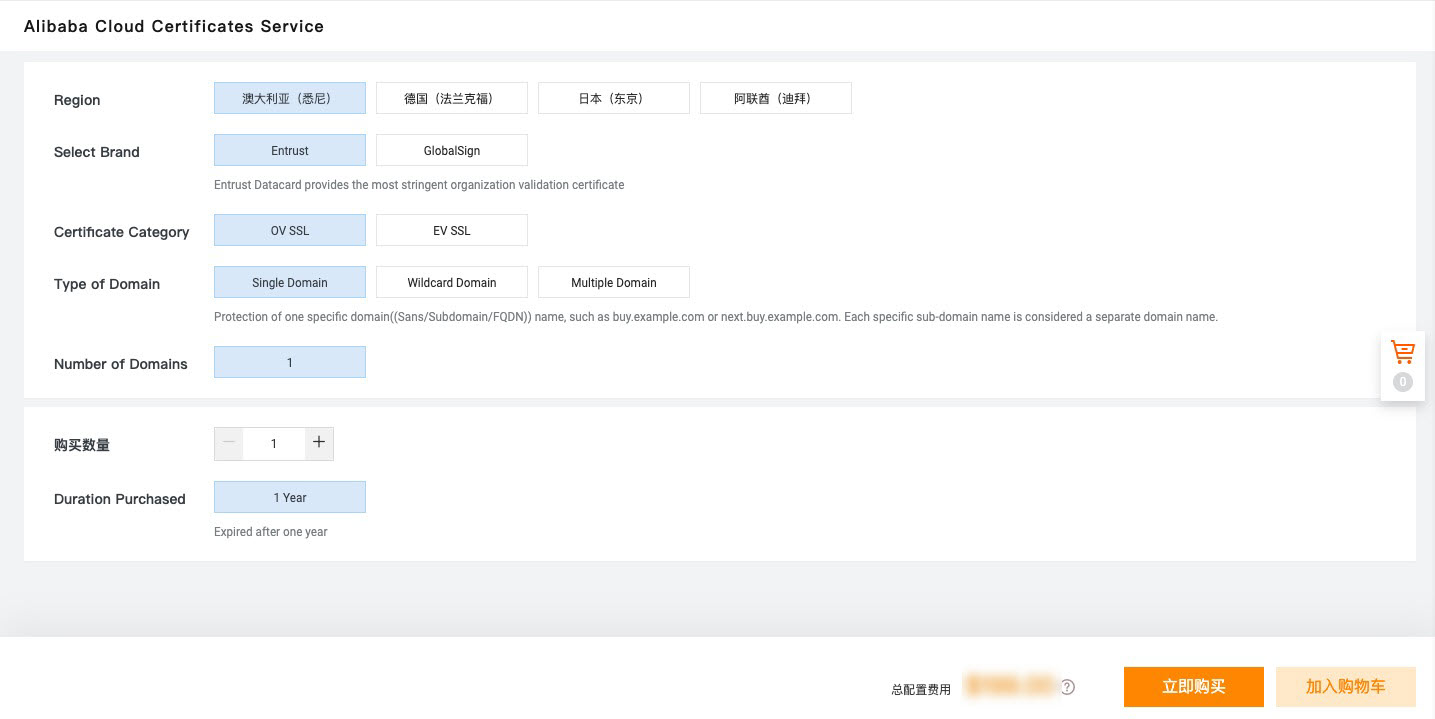Increase purchase quantity with plus button
The width and height of the screenshot is (1435, 719).
coord(319,443)
